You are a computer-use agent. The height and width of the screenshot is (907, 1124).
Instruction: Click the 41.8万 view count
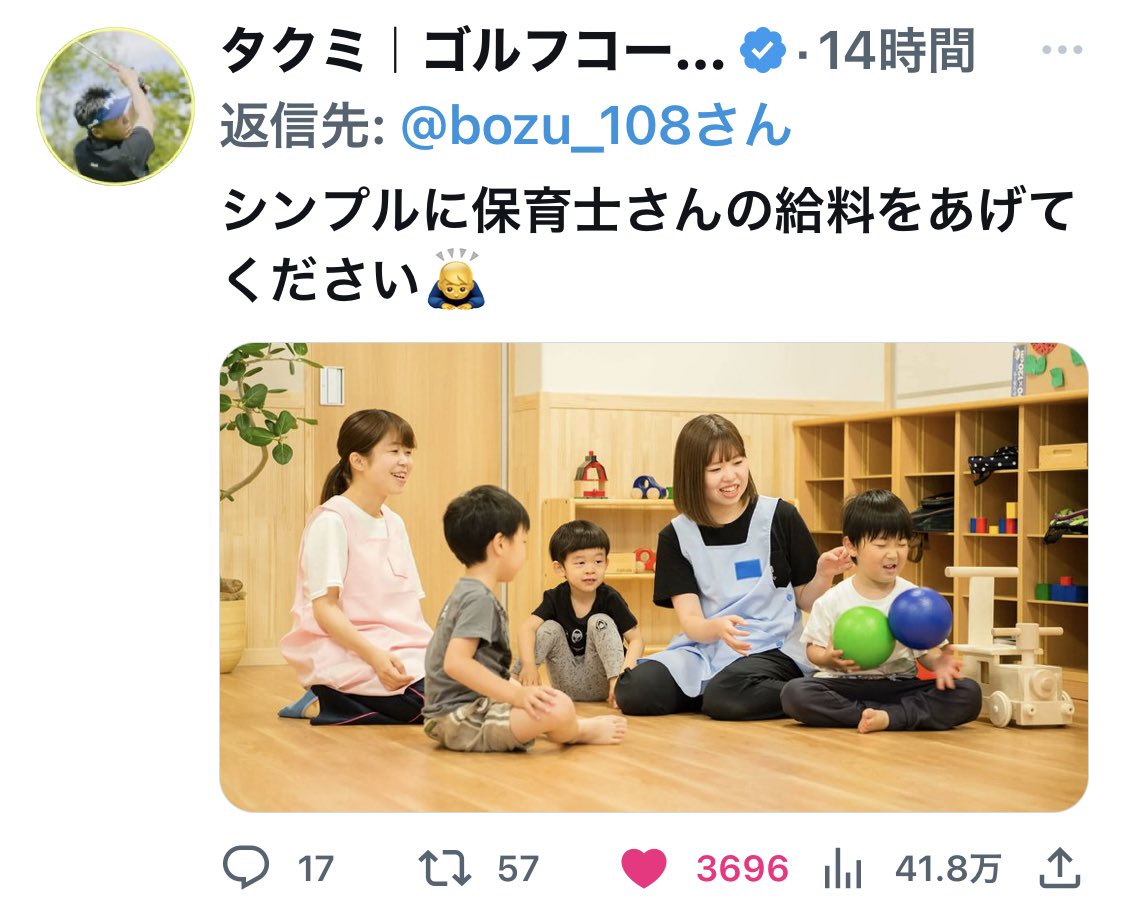click(948, 868)
